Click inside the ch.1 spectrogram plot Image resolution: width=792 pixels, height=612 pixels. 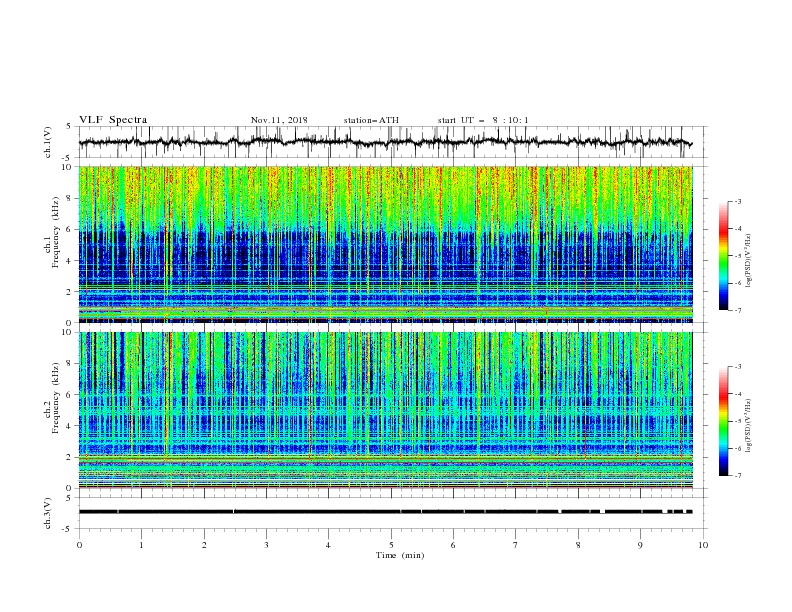(386, 244)
